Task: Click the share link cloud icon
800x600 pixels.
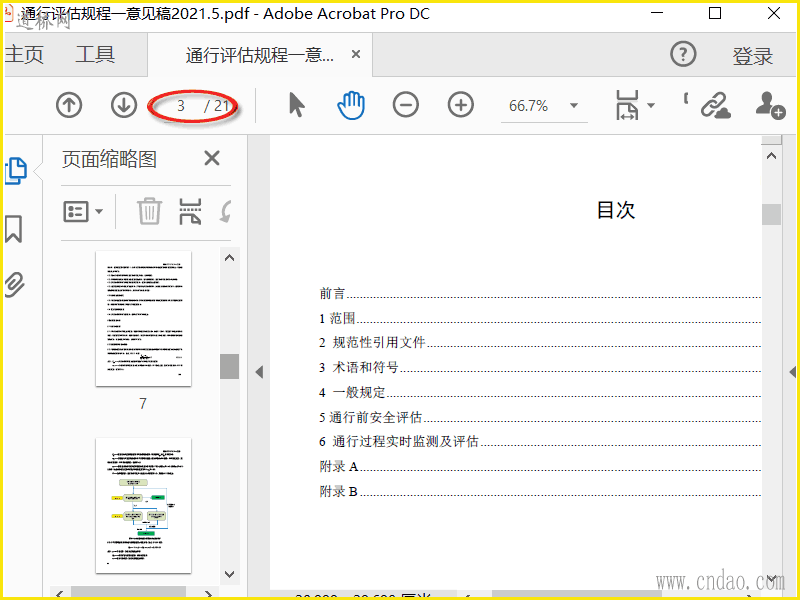Action: click(715, 105)
